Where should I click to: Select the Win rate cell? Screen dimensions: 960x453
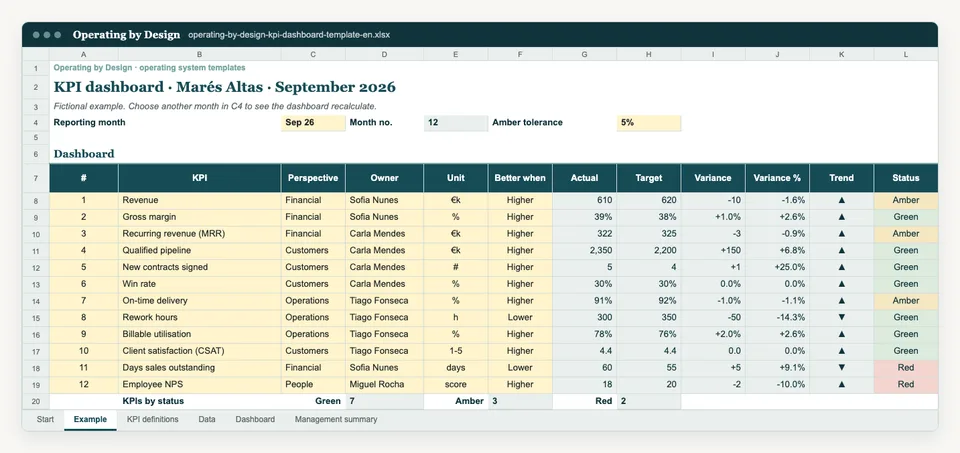pyautogui.click(x=200, y=284)
